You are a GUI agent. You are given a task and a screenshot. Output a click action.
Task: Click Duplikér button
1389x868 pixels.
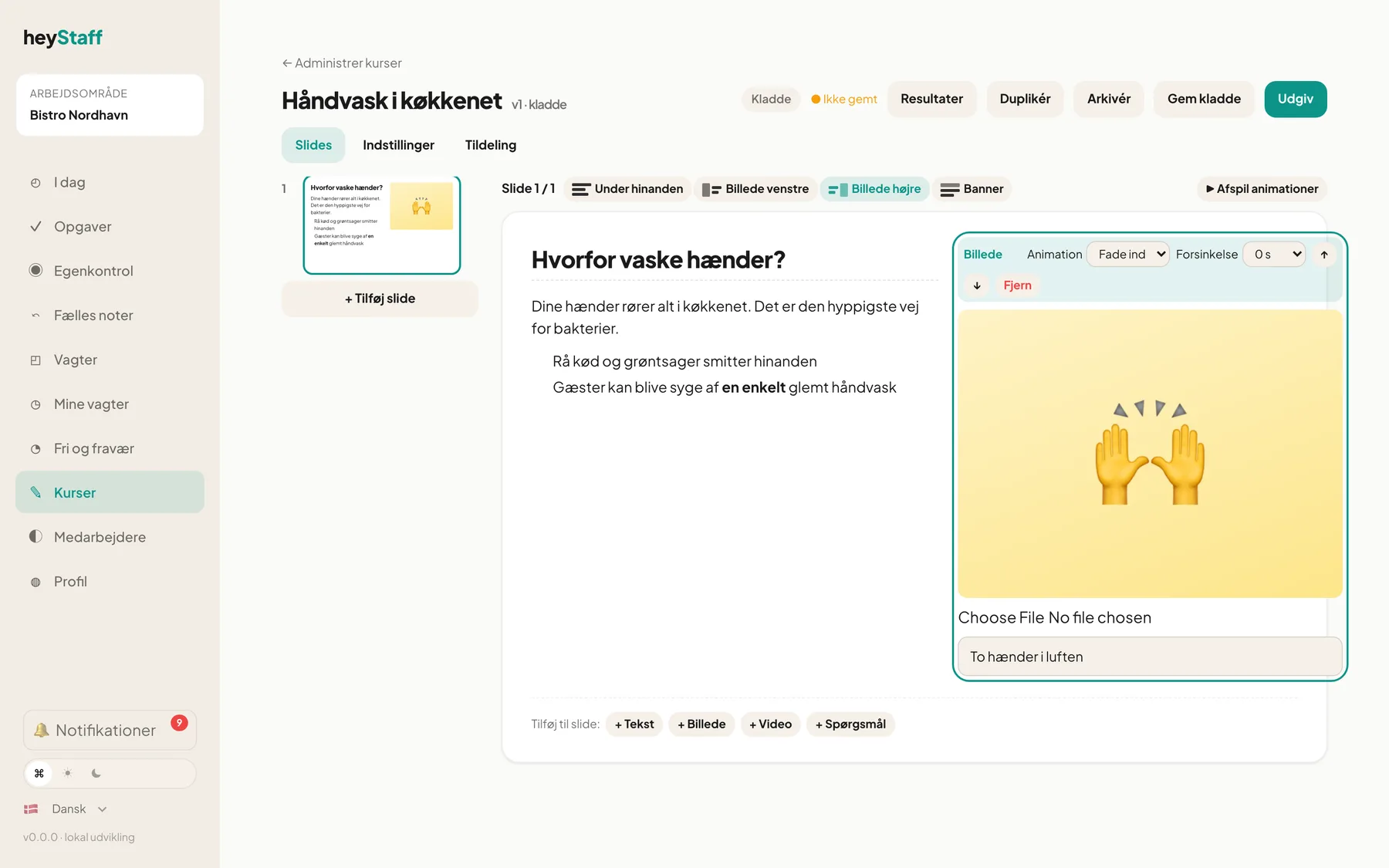click(x=1025, y=99)
